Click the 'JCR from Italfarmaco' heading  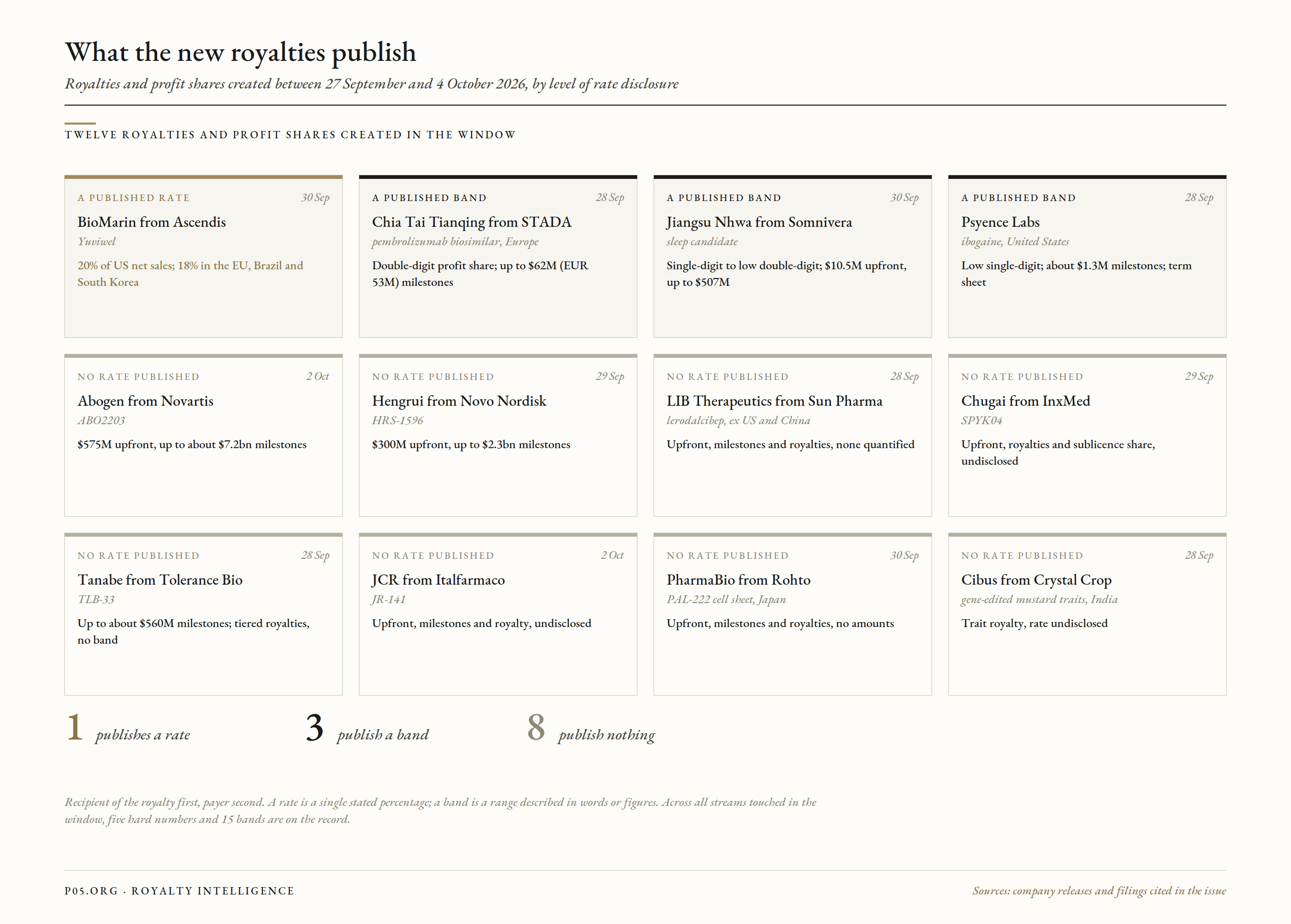click(438, 580)
